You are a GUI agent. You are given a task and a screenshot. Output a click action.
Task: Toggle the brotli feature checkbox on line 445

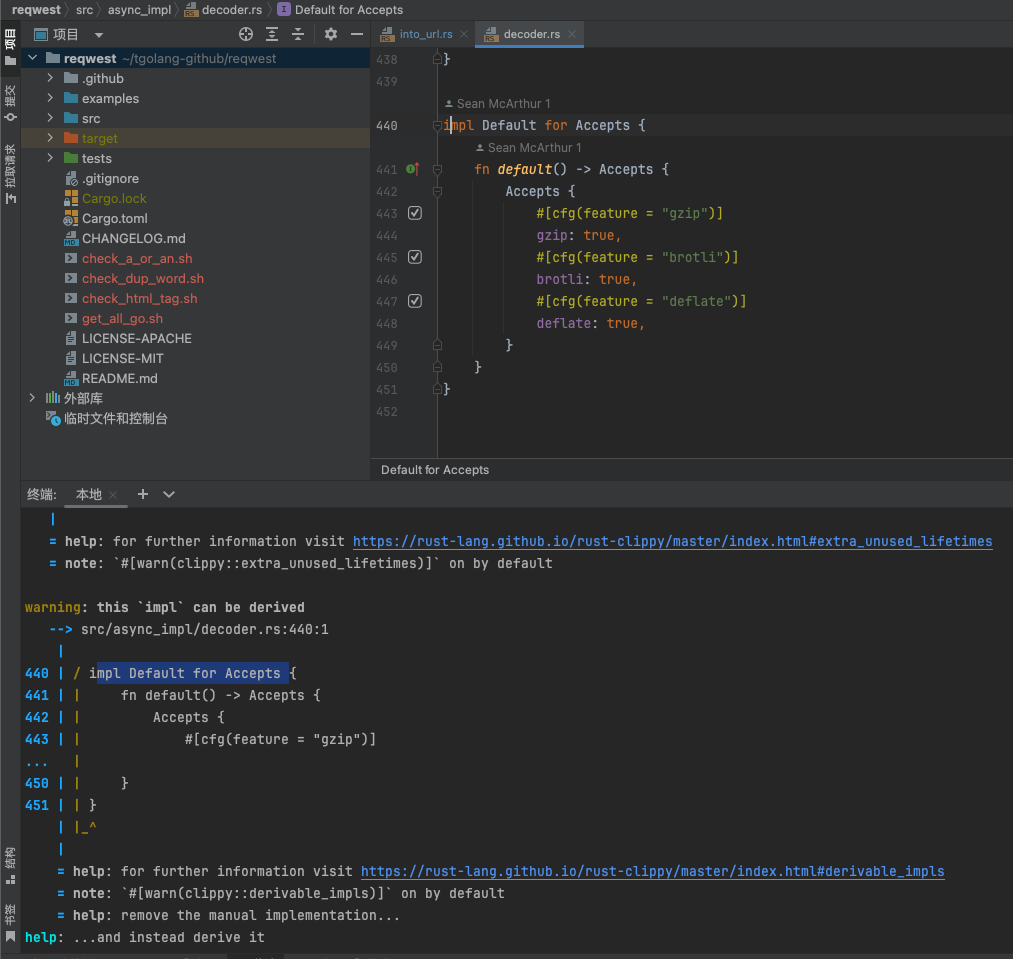[x=415, y=257]
